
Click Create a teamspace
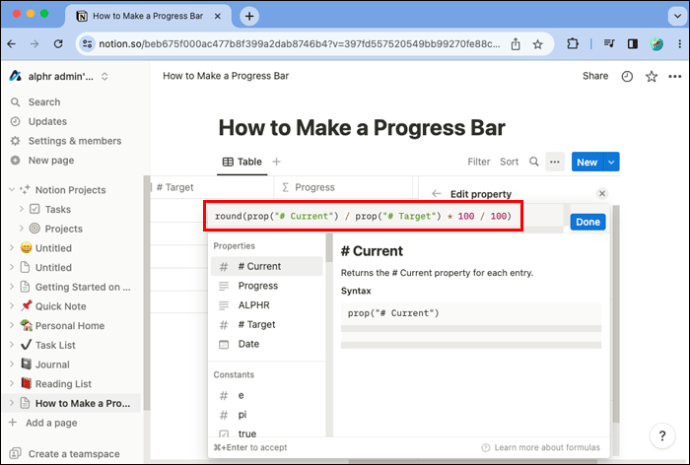click(73, 454)
